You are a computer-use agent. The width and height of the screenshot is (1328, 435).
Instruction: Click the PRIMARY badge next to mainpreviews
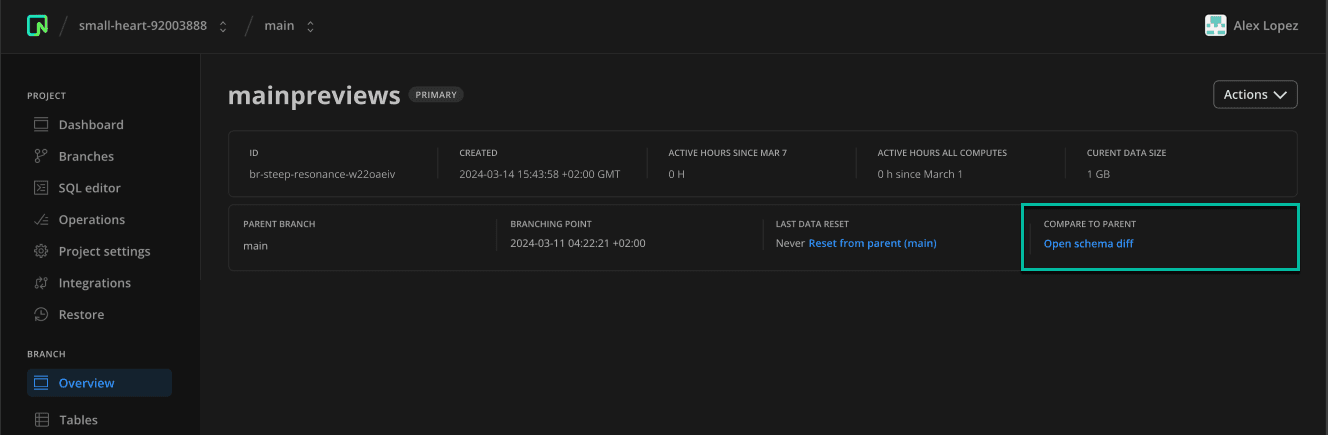coord(435,95)
